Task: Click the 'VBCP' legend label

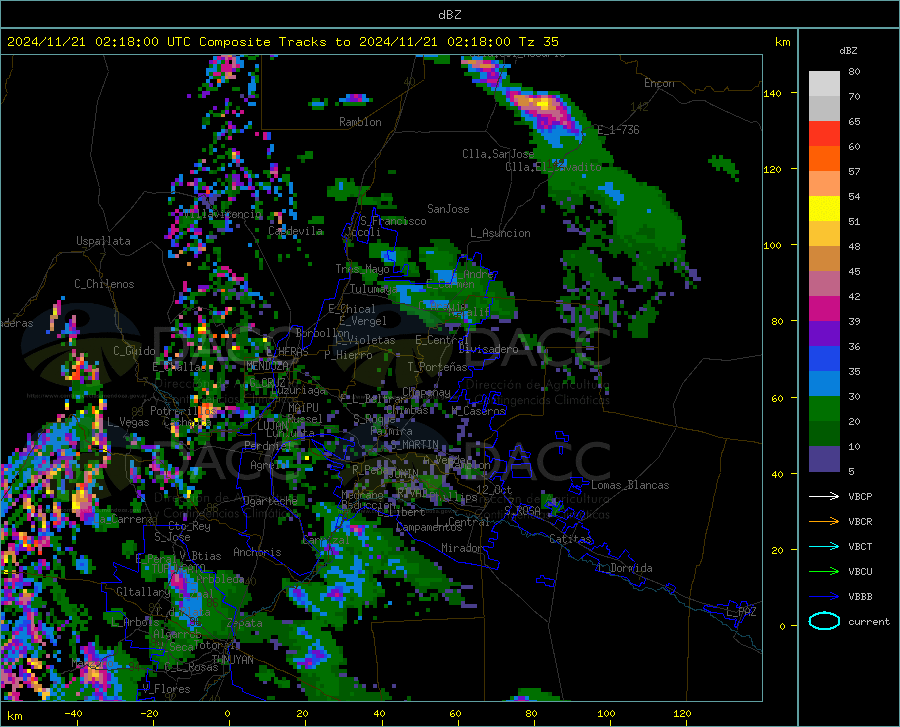Action: point(860,496)
